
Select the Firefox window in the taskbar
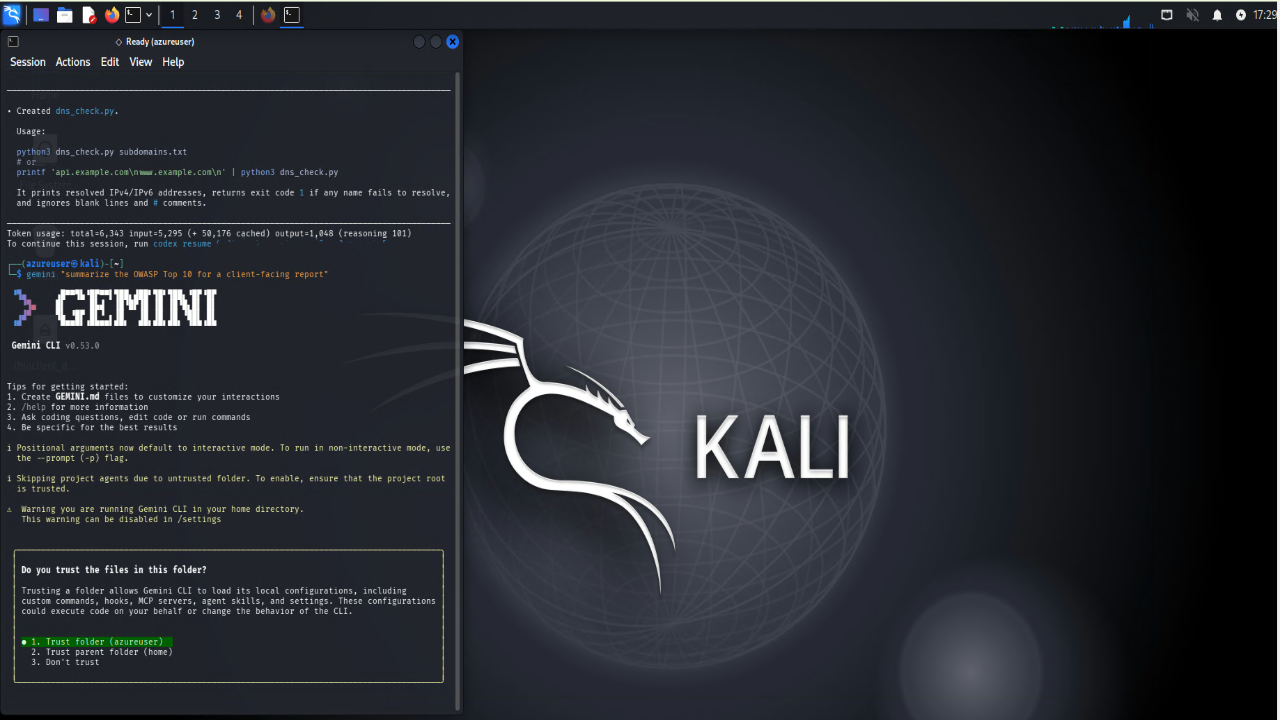268,15
